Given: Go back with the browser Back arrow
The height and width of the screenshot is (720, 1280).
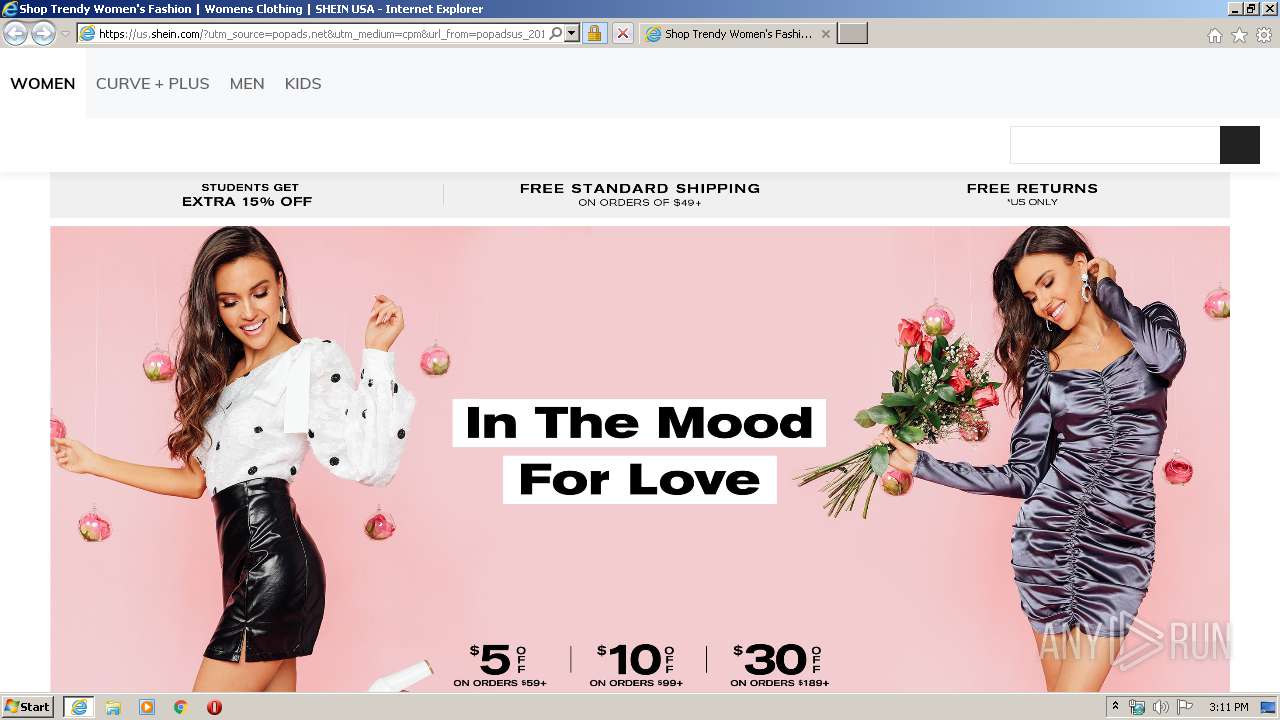Looking at the screenshot, I should click(15, 33).
